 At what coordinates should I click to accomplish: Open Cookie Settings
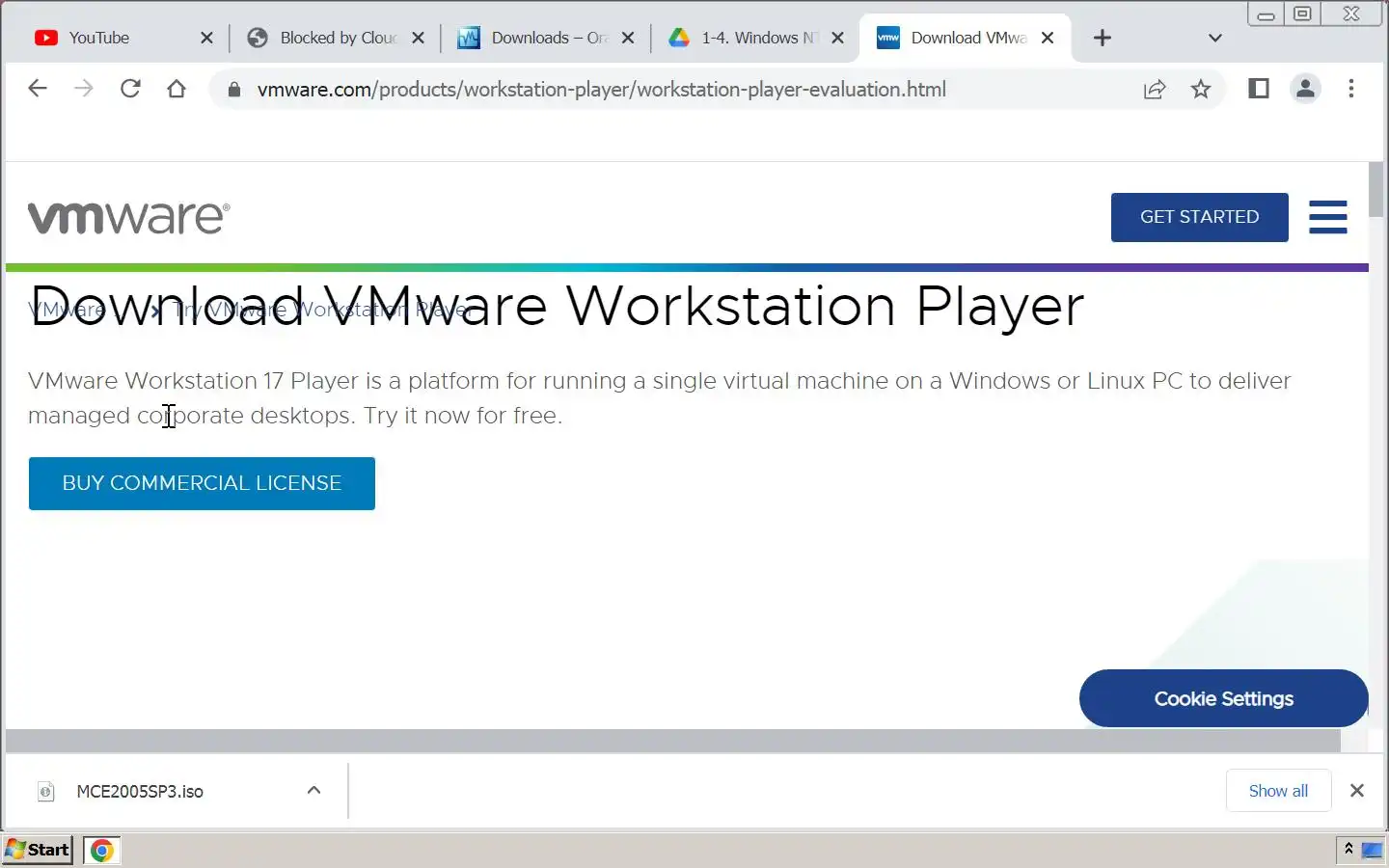(x=1223, y=698)
